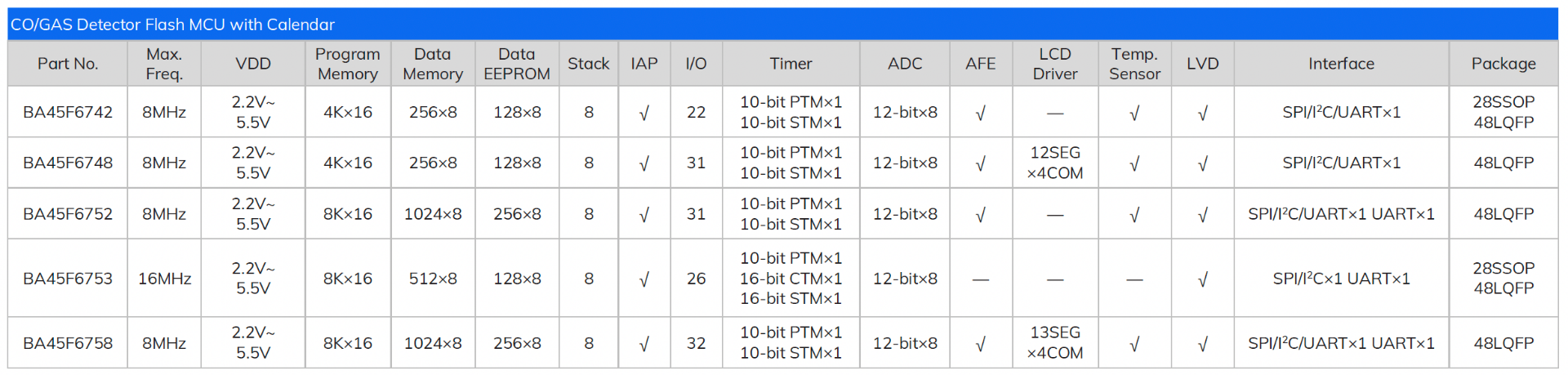Click the Max. Freq. column header
The height and width of the screenshot is (375, 1568).
(164, 64)
